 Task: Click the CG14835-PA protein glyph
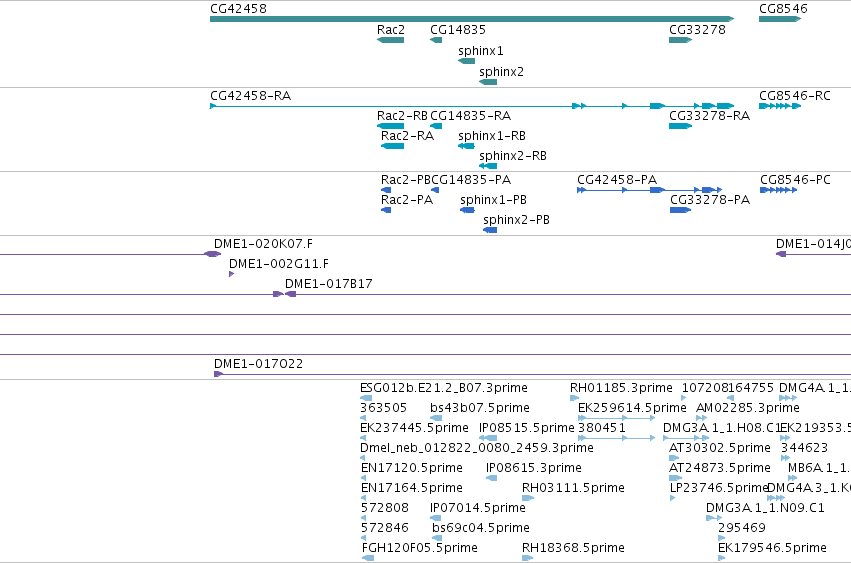435,190
